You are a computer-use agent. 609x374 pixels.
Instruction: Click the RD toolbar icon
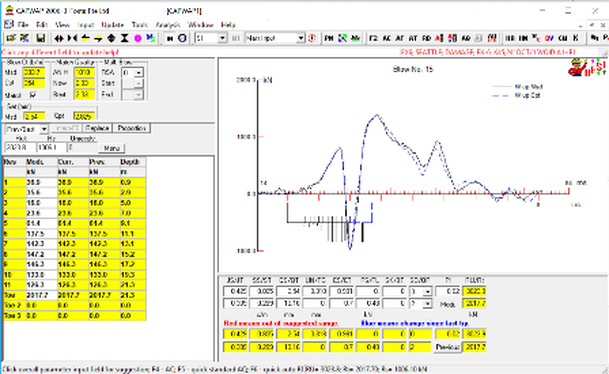click(426, 38)
